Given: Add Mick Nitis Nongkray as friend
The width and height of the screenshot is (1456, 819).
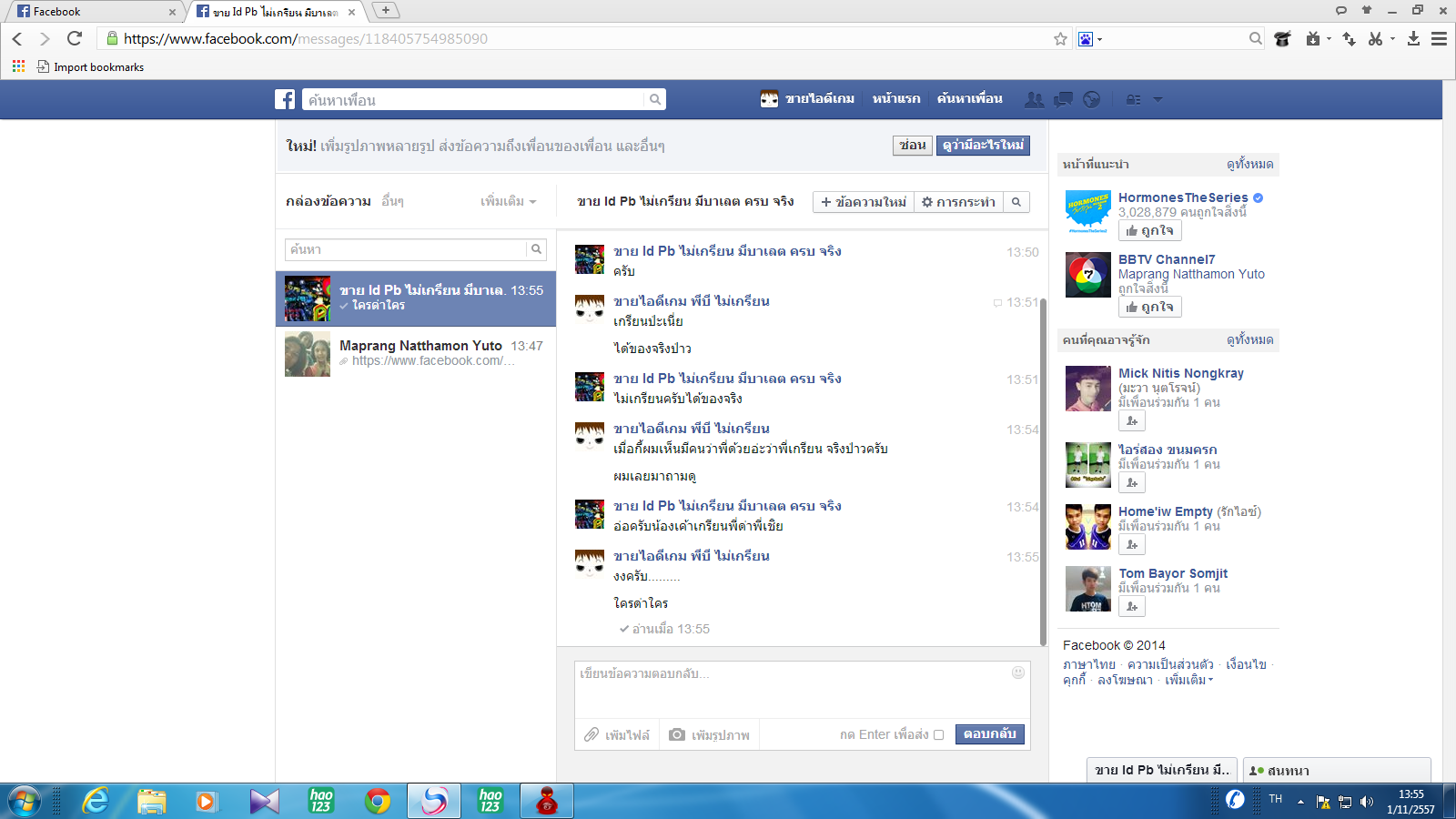Looking at the screenshot, I should (x=1132, y=420).
